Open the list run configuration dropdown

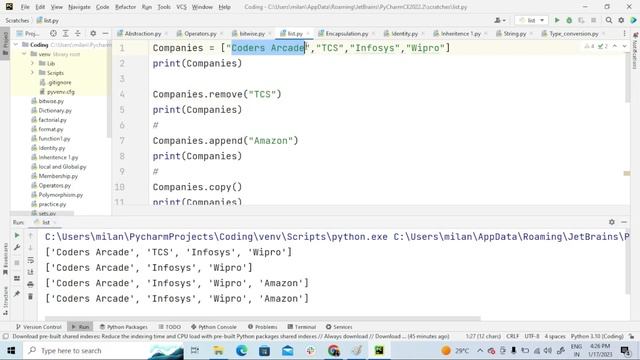click(531, 20)
